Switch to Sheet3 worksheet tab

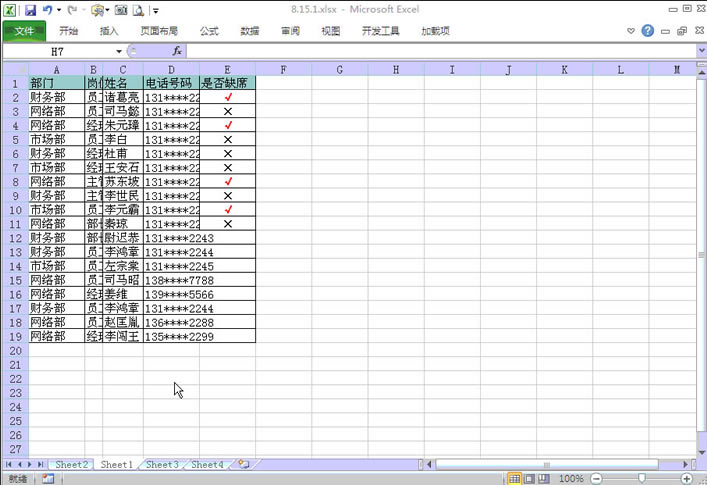[162, 464]
